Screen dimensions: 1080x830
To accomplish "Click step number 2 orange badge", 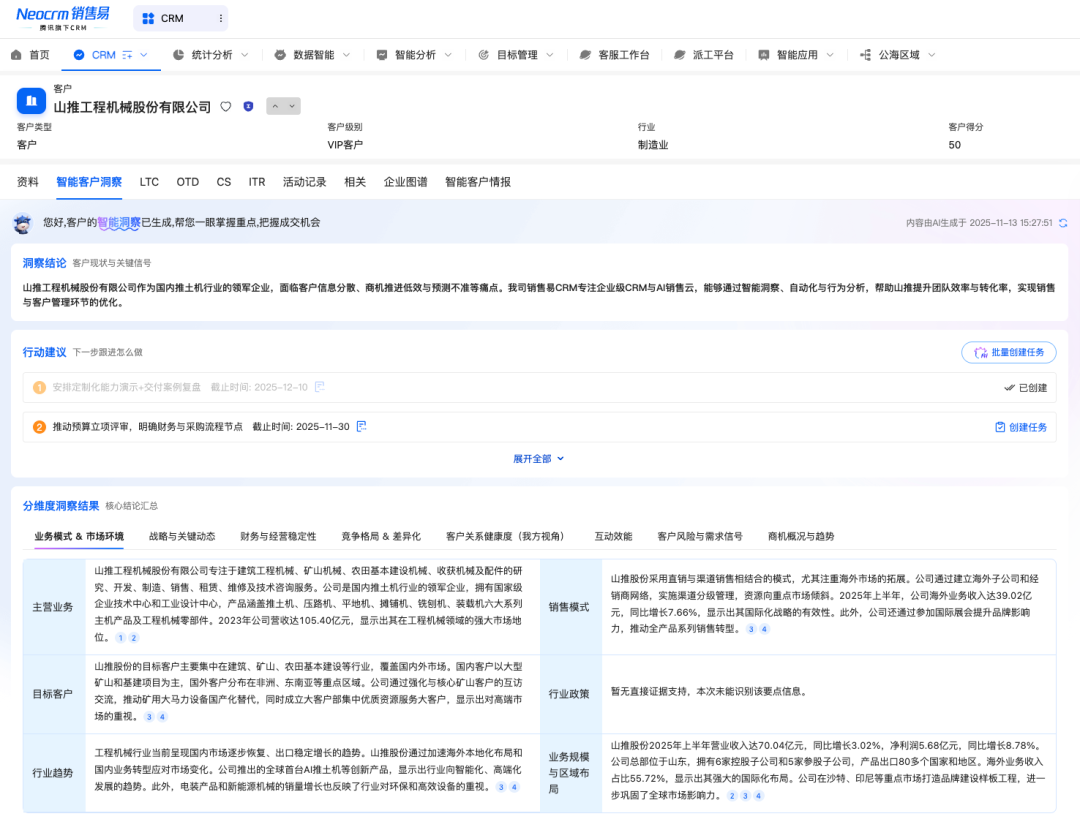I will pyautogui.click(x=39, y=427).
